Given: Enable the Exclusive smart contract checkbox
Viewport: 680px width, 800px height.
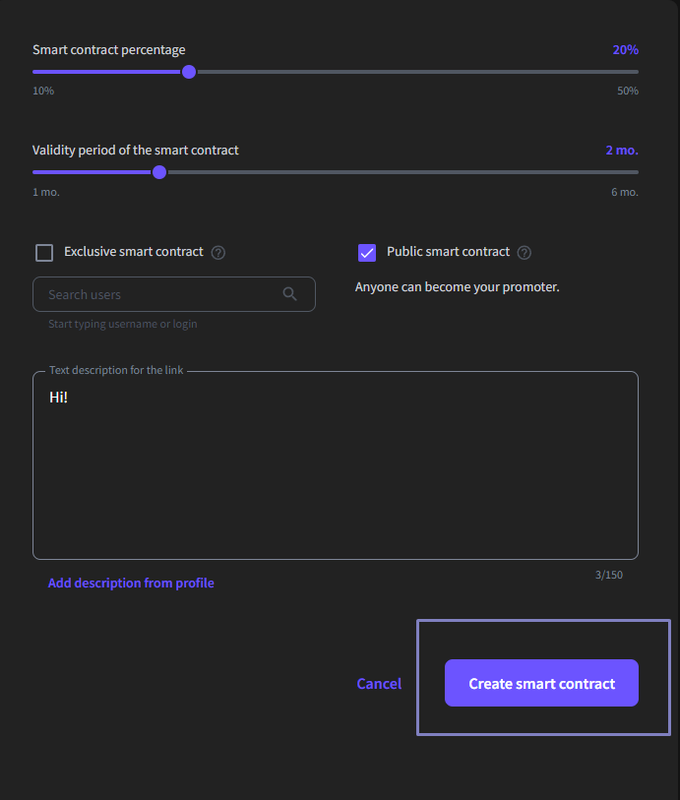Looking at the screenshot, I should click(44, 253).
